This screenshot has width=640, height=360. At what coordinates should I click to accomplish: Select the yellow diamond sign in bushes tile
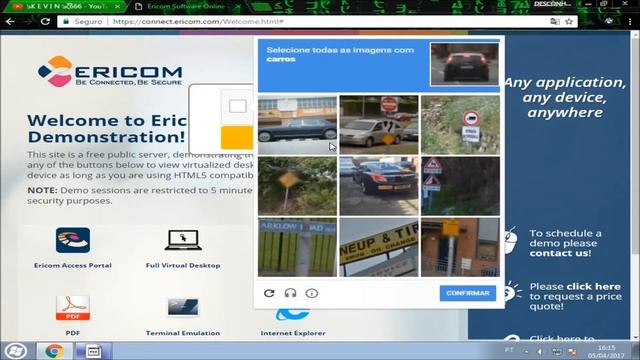click(x=298, y=186)
